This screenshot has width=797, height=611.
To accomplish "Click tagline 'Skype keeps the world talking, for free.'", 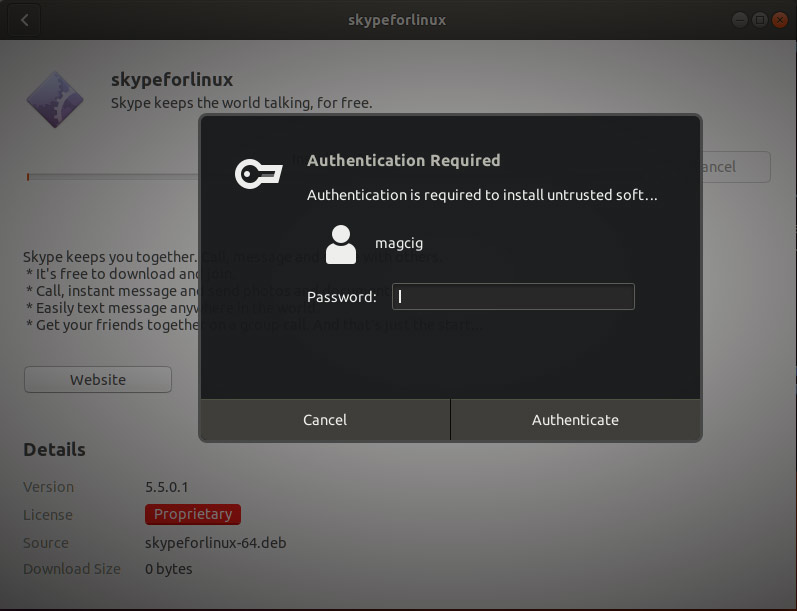I will (241, 103).
